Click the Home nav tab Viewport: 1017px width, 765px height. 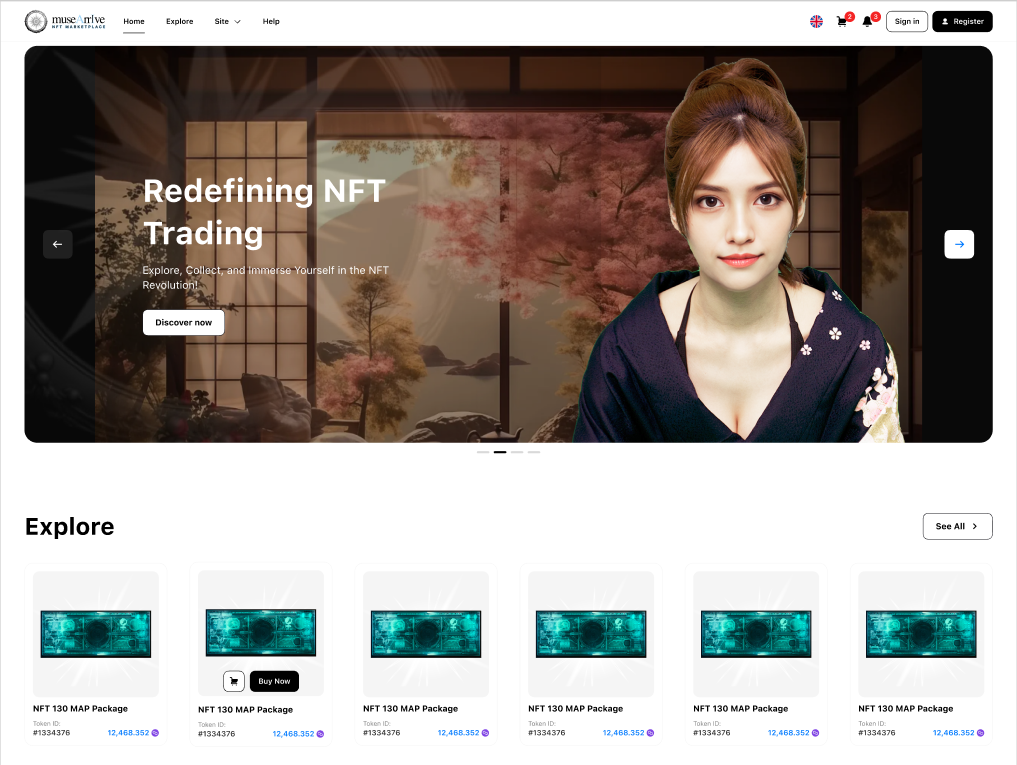[134, 21]
